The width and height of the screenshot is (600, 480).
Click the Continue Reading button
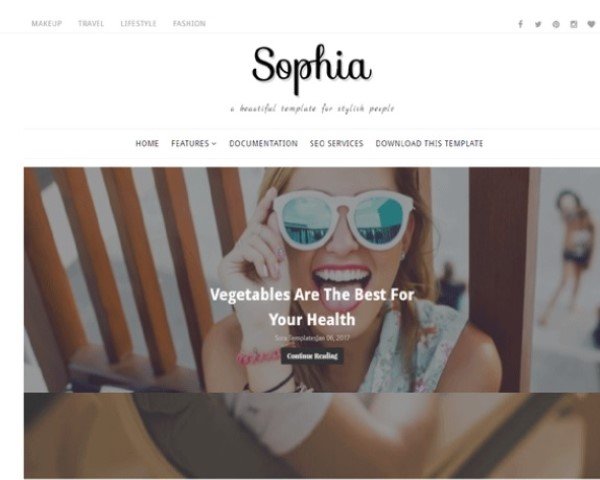[312, 356]
